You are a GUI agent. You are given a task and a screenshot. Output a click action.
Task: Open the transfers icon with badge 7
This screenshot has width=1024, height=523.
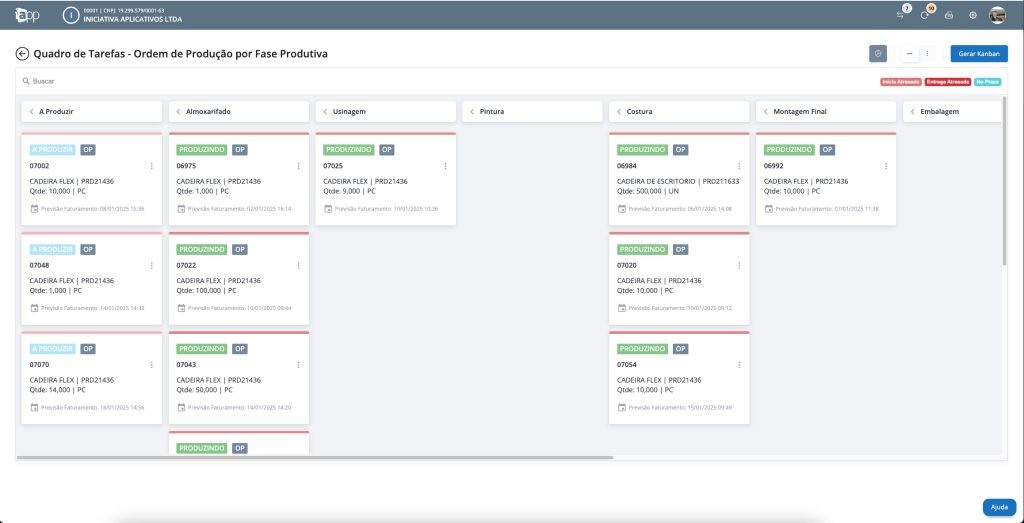click(x=901, y=15)
